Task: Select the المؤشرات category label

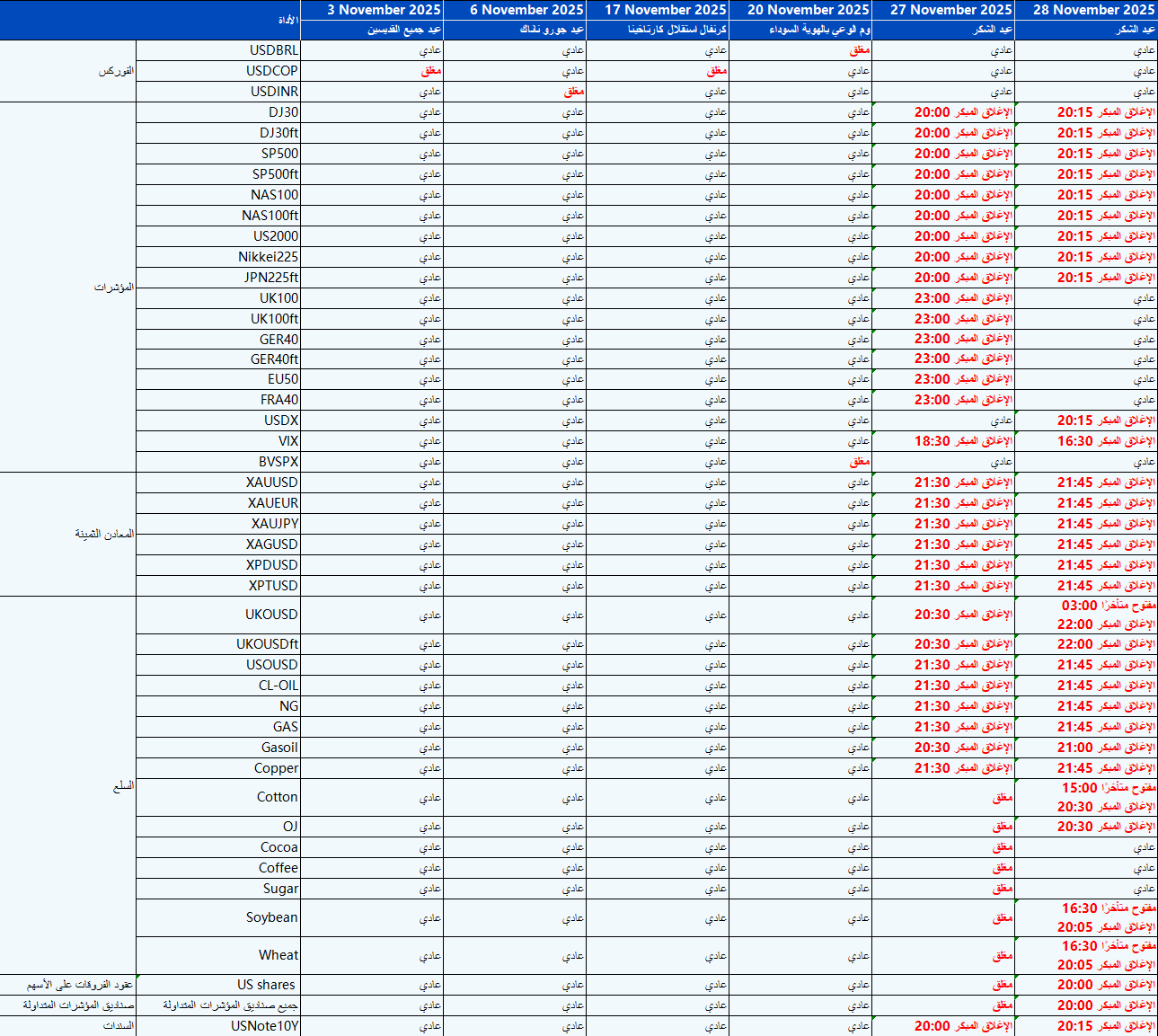Action: point(114,288)
